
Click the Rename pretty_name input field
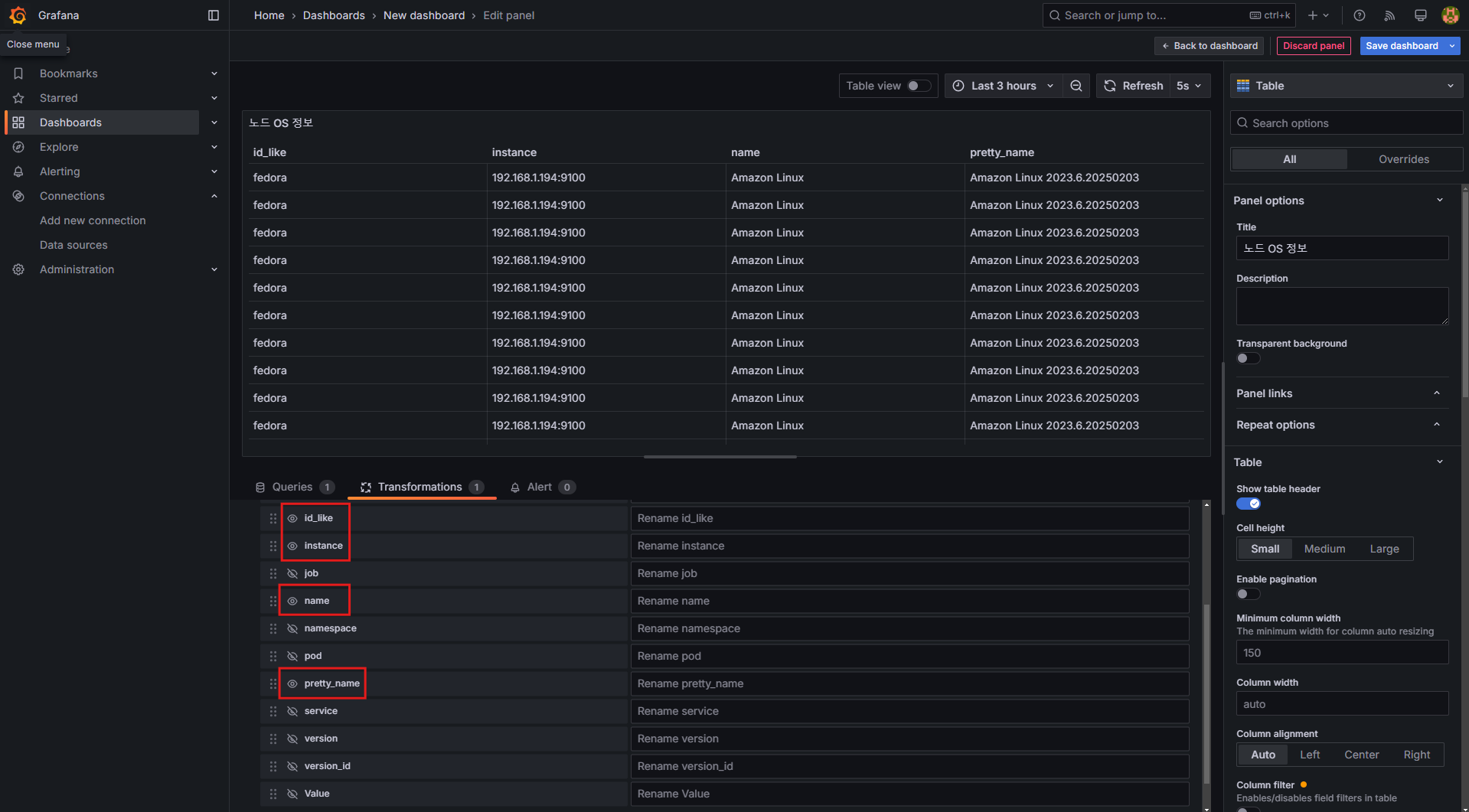click(909, 683)
